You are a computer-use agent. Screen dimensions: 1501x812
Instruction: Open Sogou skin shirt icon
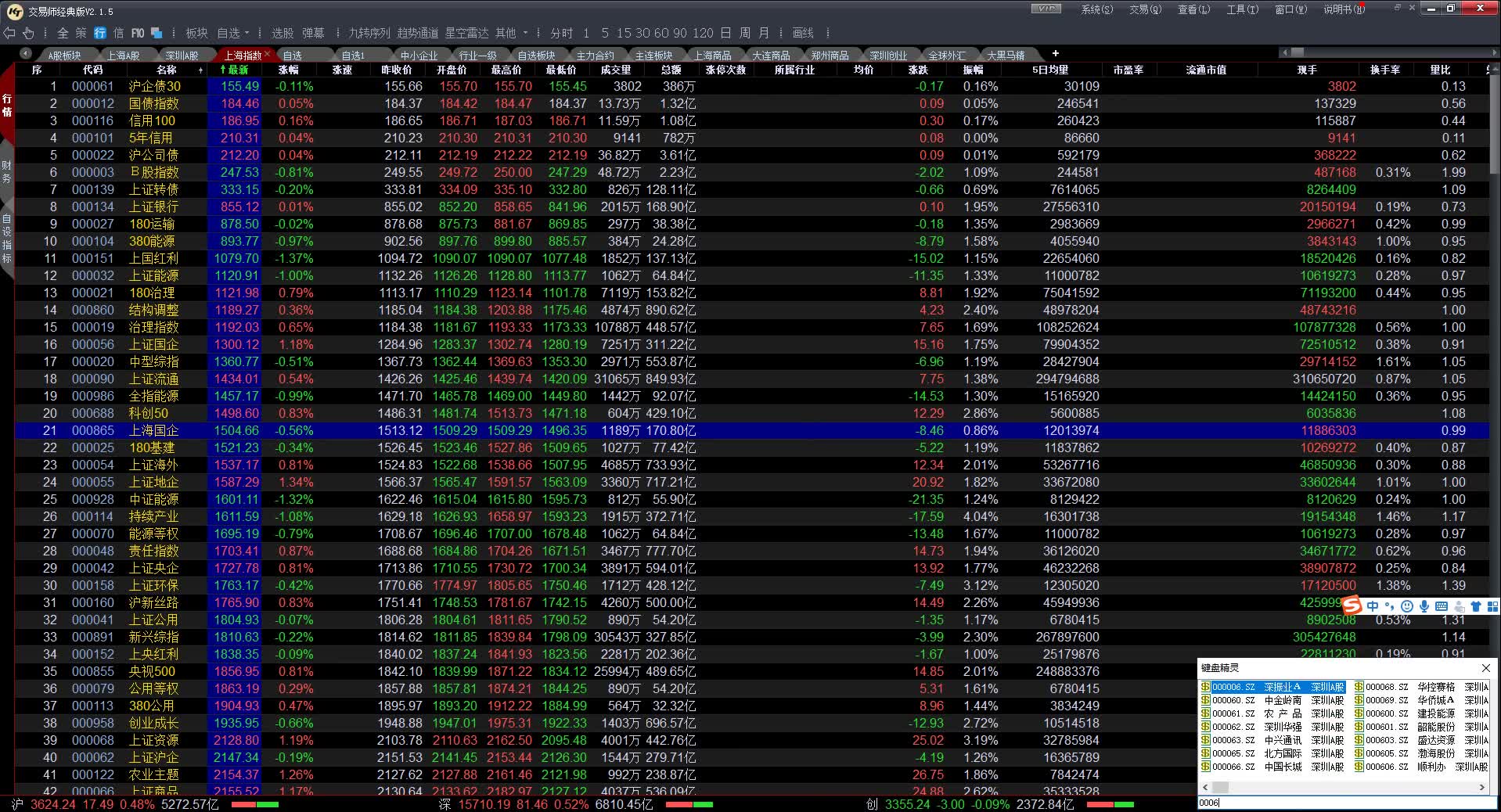1476,606
